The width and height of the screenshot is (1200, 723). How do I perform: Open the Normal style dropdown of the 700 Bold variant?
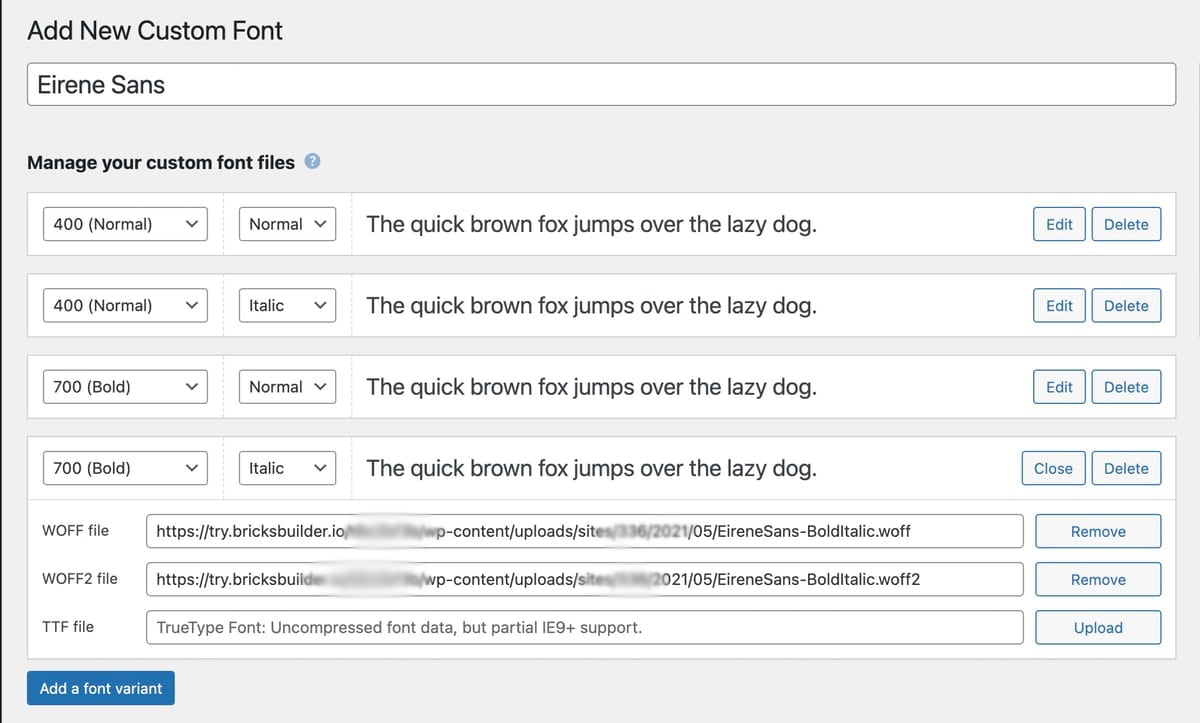click(x=287, y=386)
